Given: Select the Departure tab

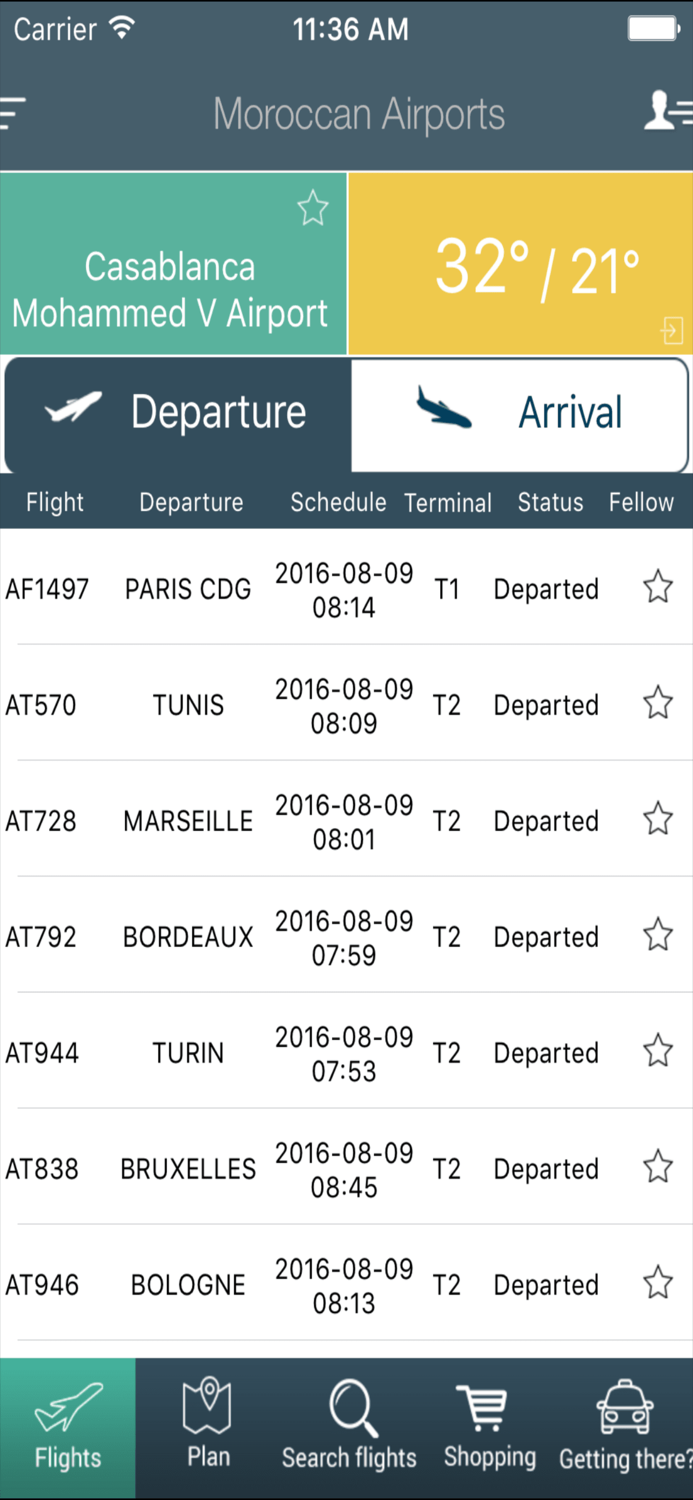Looking at the screenshot, I should 175,413.
